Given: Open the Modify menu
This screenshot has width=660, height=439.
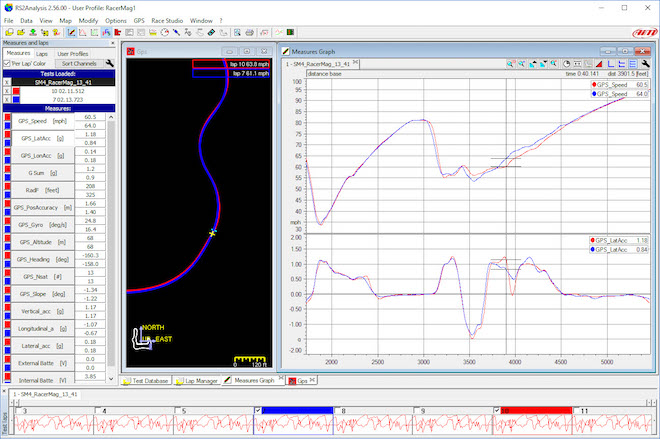Looking at the screenshot, I should 87,20.
